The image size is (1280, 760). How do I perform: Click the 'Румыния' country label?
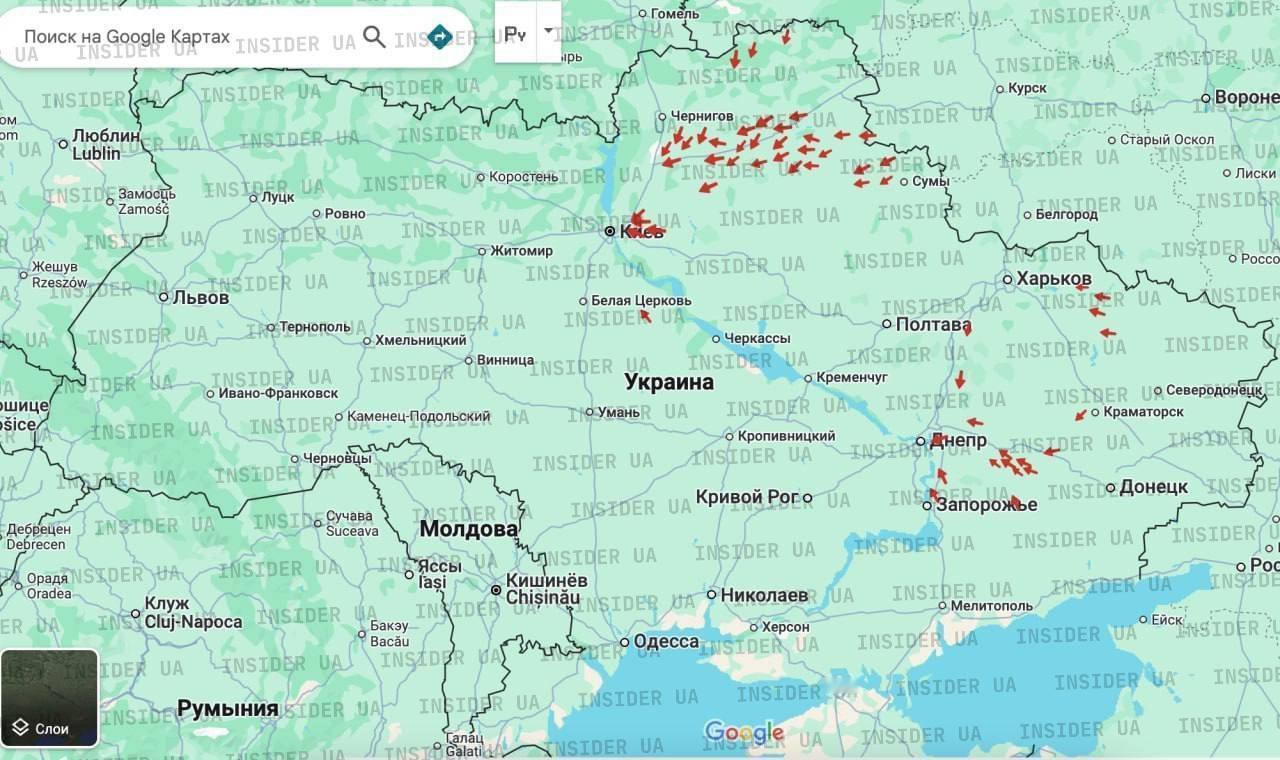click(x=228, y=709)
